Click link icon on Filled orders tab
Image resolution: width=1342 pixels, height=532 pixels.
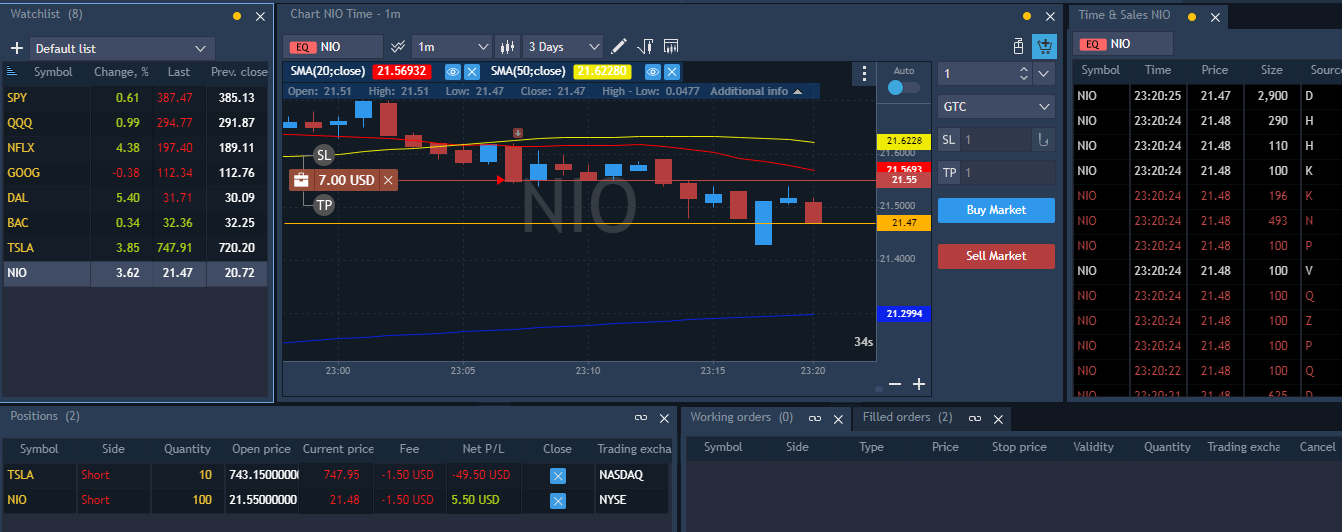click(975, 418)
